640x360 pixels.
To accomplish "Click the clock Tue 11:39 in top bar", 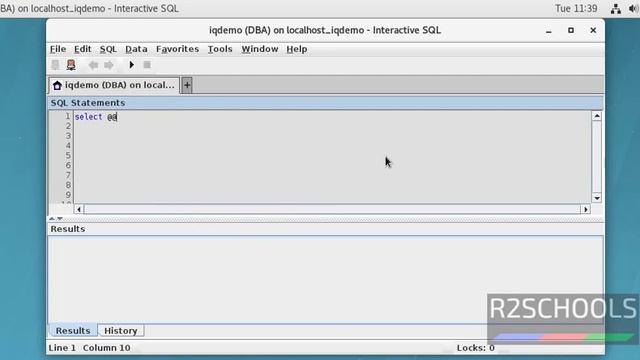I will point(576,8).
